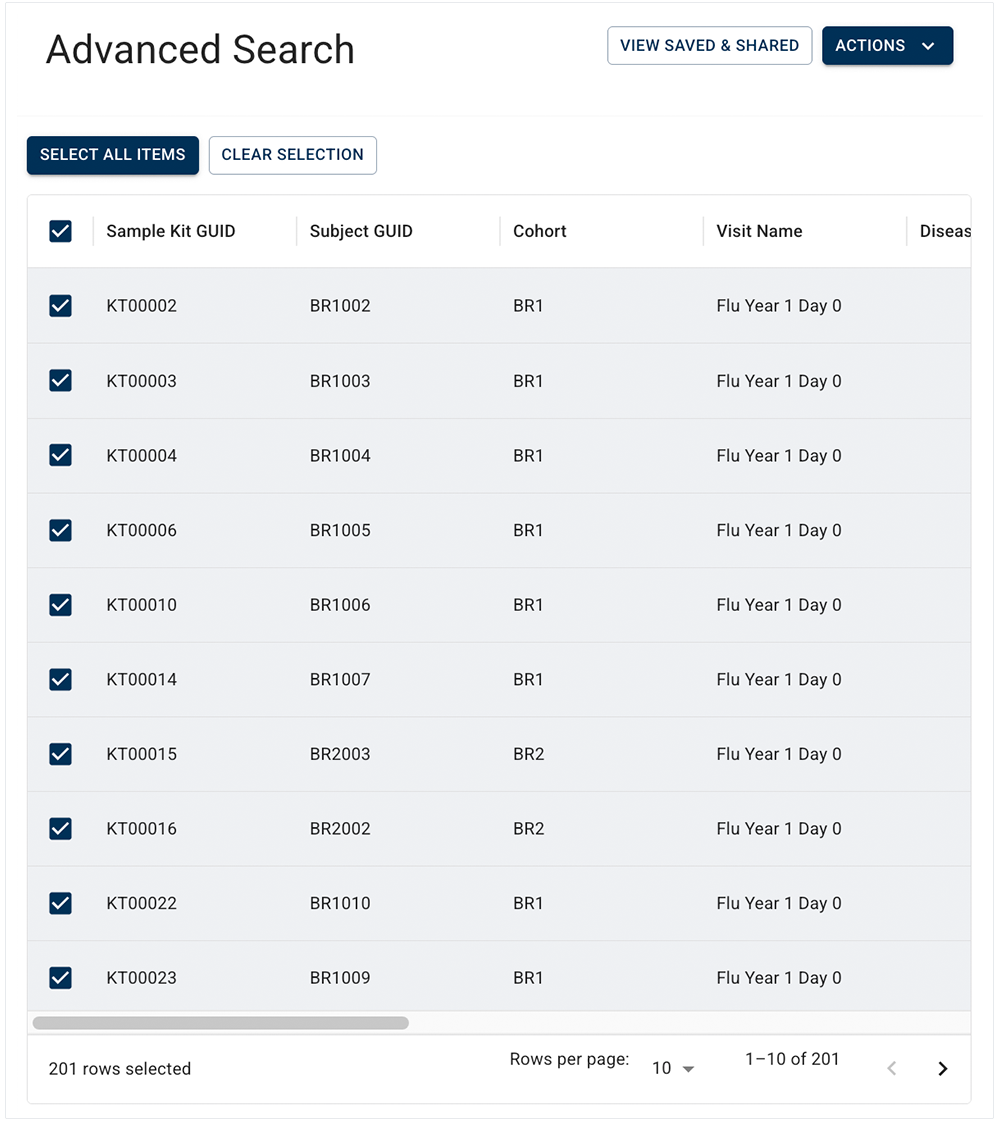Go to next page of results

point(942,1069)
